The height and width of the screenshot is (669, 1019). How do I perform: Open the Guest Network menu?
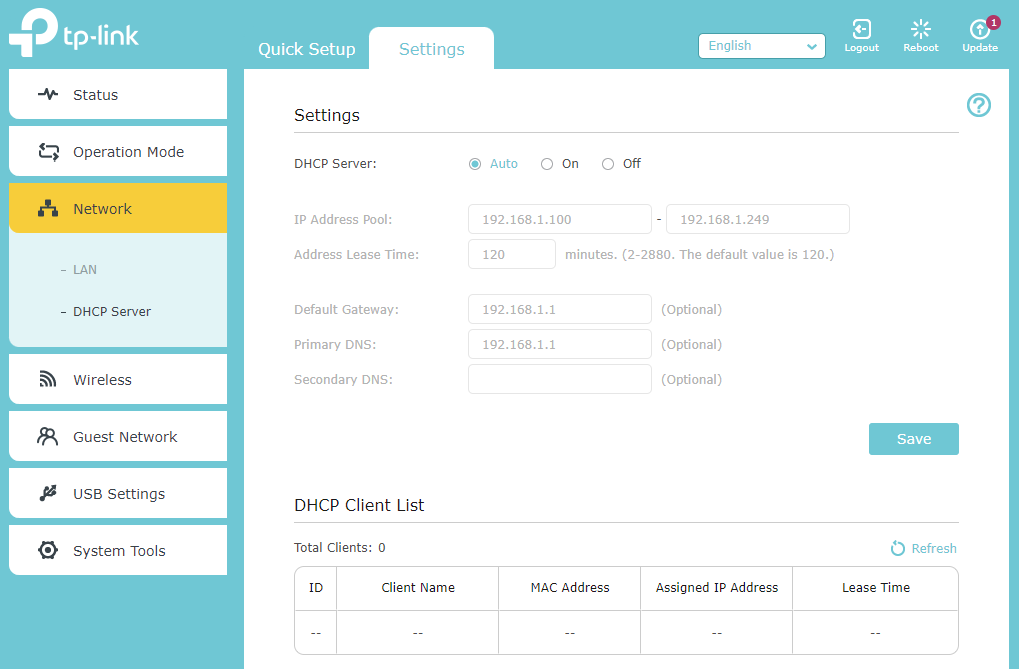click(118, 436)
